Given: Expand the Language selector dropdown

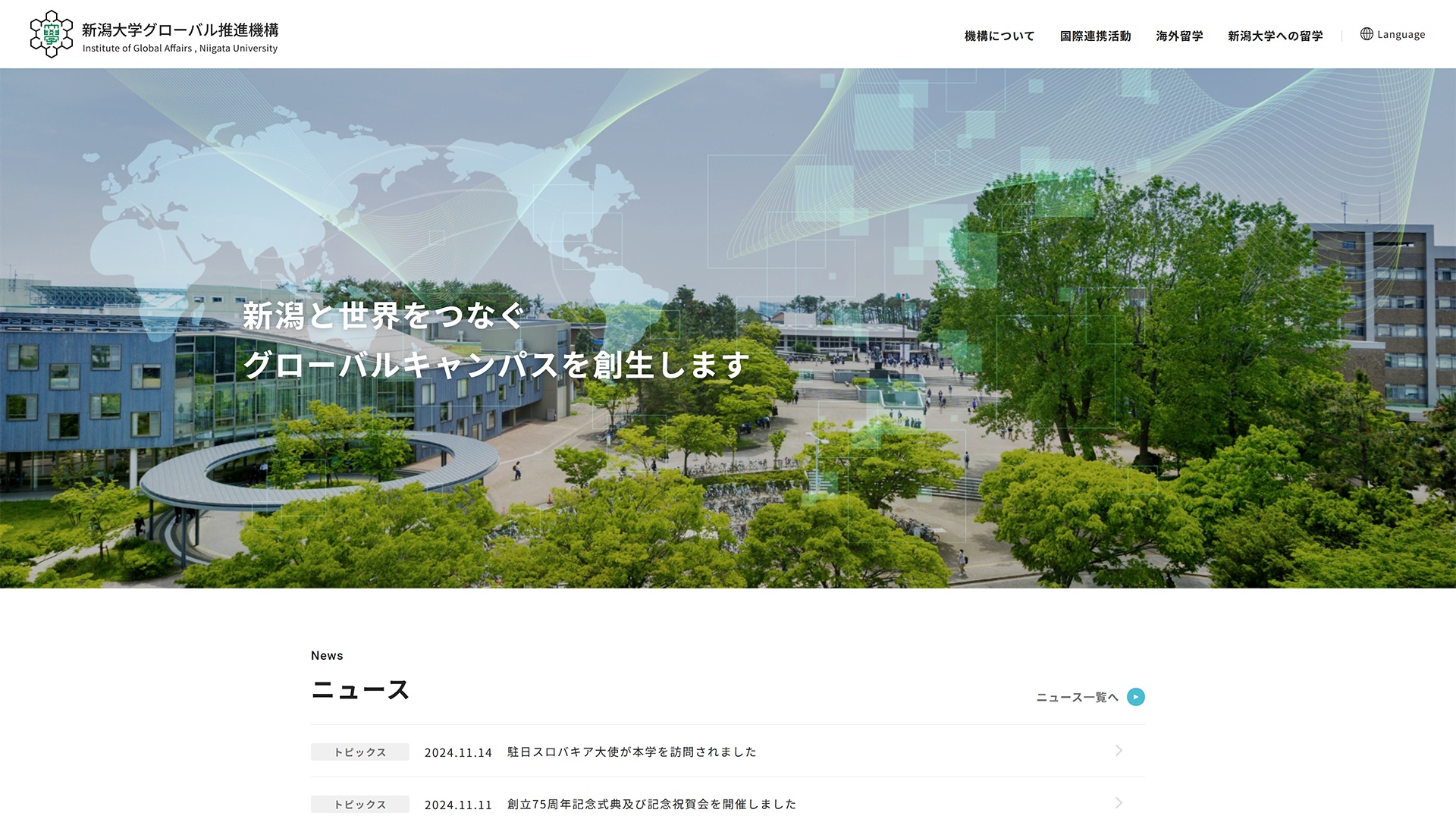Looking at the screenshot, I should (x=1401, y=35).
